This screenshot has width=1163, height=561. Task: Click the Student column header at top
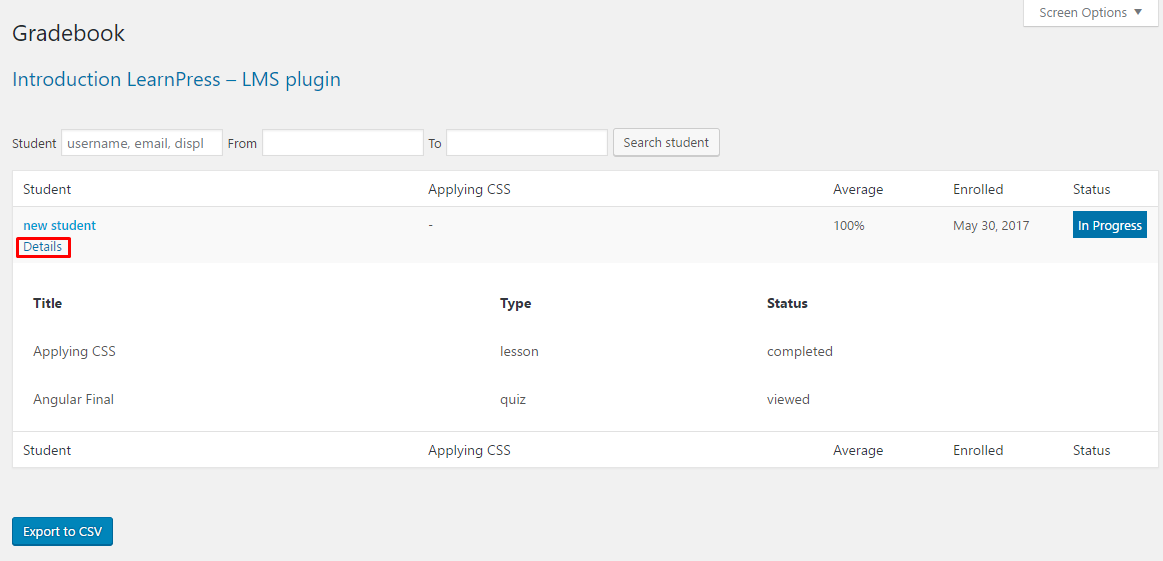[47, 189]
